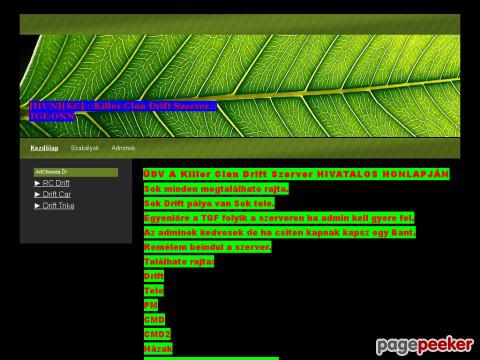Screen dimensions: 480x360
Task: Select the 'Található rajta:' text line
Action: point(179,262)
